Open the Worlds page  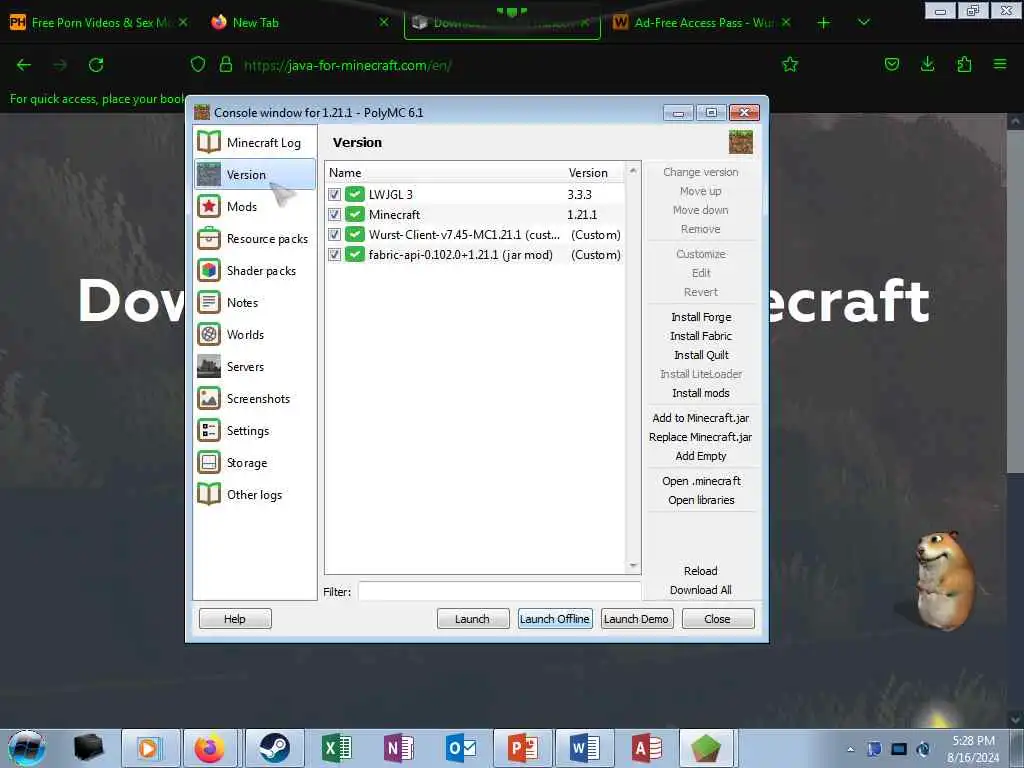255,334
